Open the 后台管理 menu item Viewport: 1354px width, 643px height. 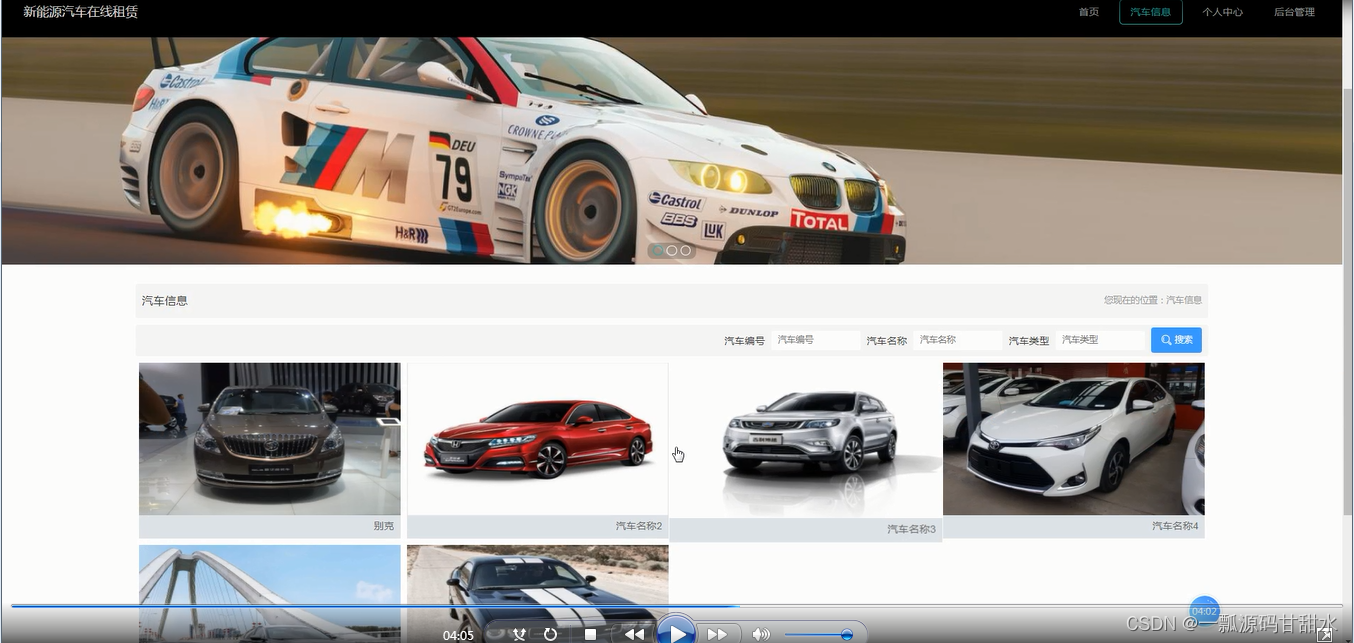[x=1294, y=12]
